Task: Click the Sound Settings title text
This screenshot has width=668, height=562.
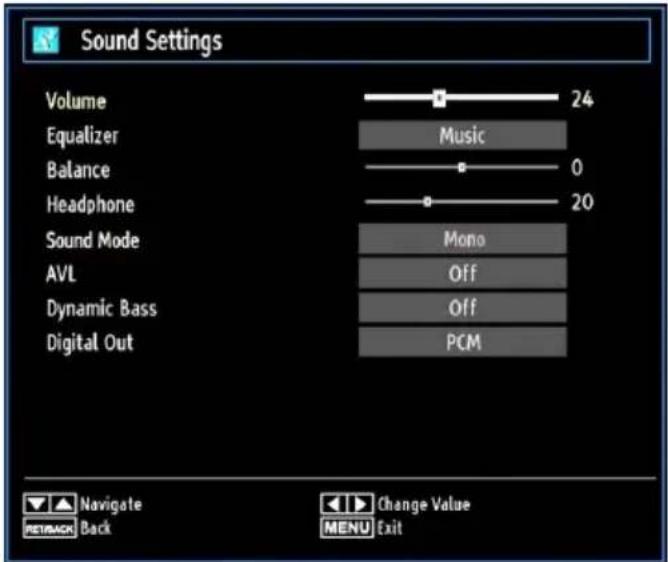Action: [x=151, y=41]
